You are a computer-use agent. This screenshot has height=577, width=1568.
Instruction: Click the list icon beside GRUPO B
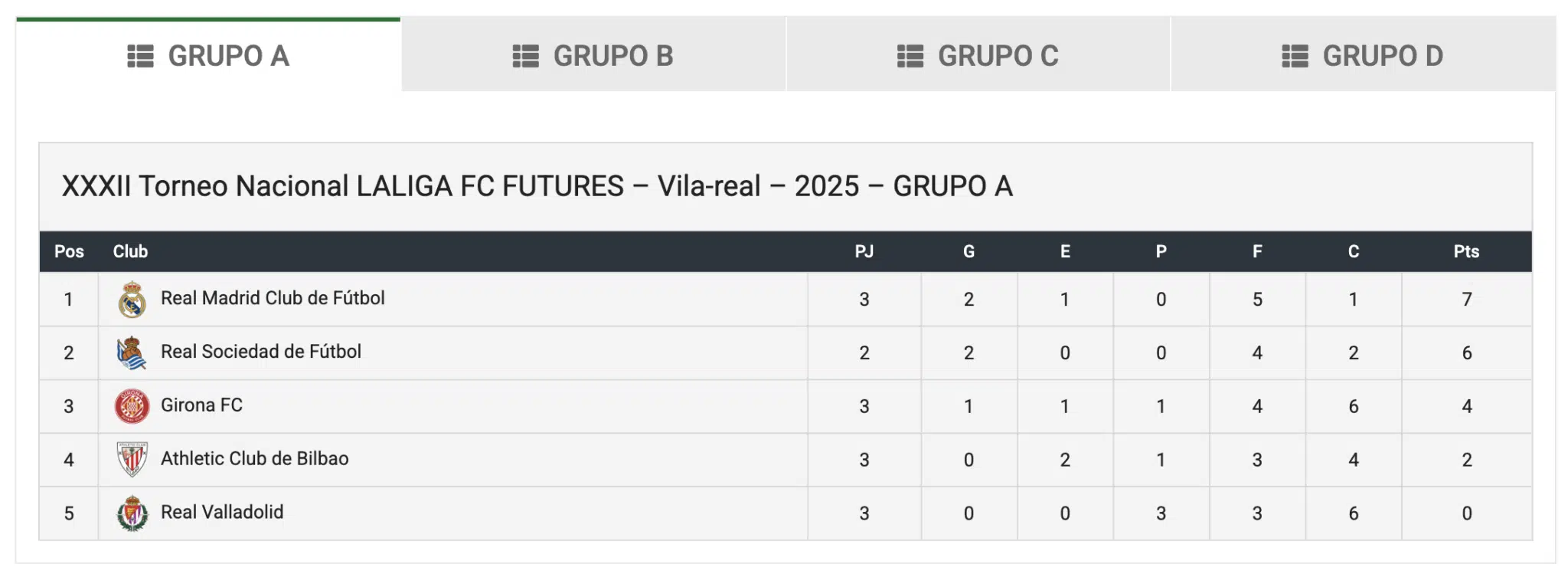click(x=526, y=56)
